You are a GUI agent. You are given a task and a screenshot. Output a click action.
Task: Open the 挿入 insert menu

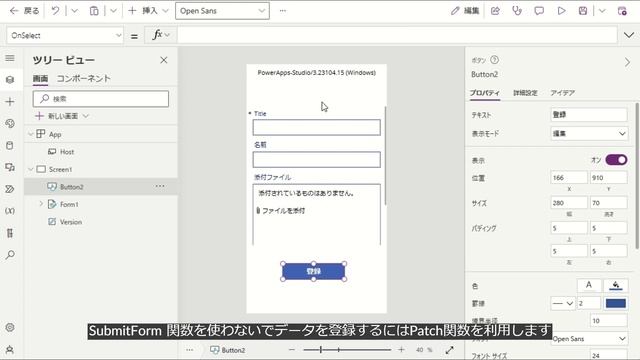pos(148,11)
